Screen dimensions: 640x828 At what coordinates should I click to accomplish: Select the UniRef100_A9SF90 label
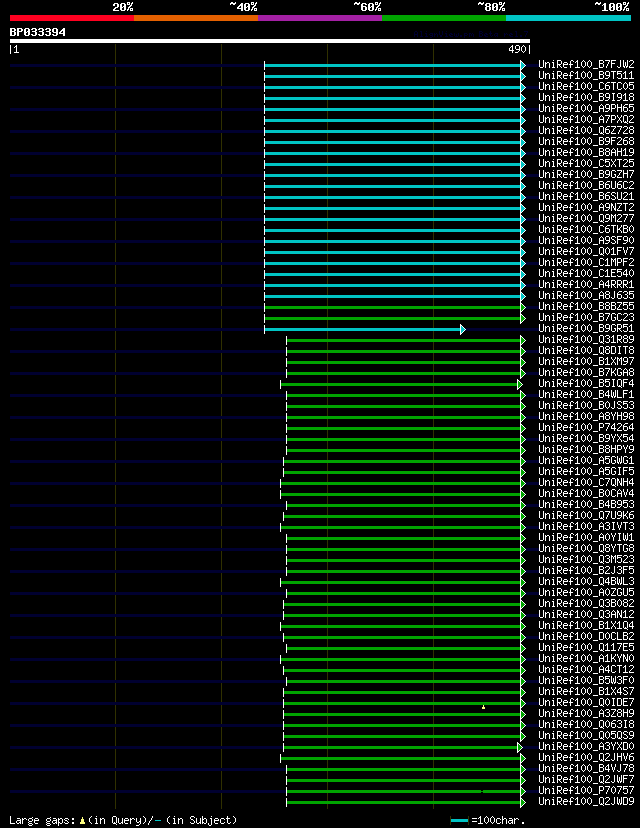tap(586, 240)
